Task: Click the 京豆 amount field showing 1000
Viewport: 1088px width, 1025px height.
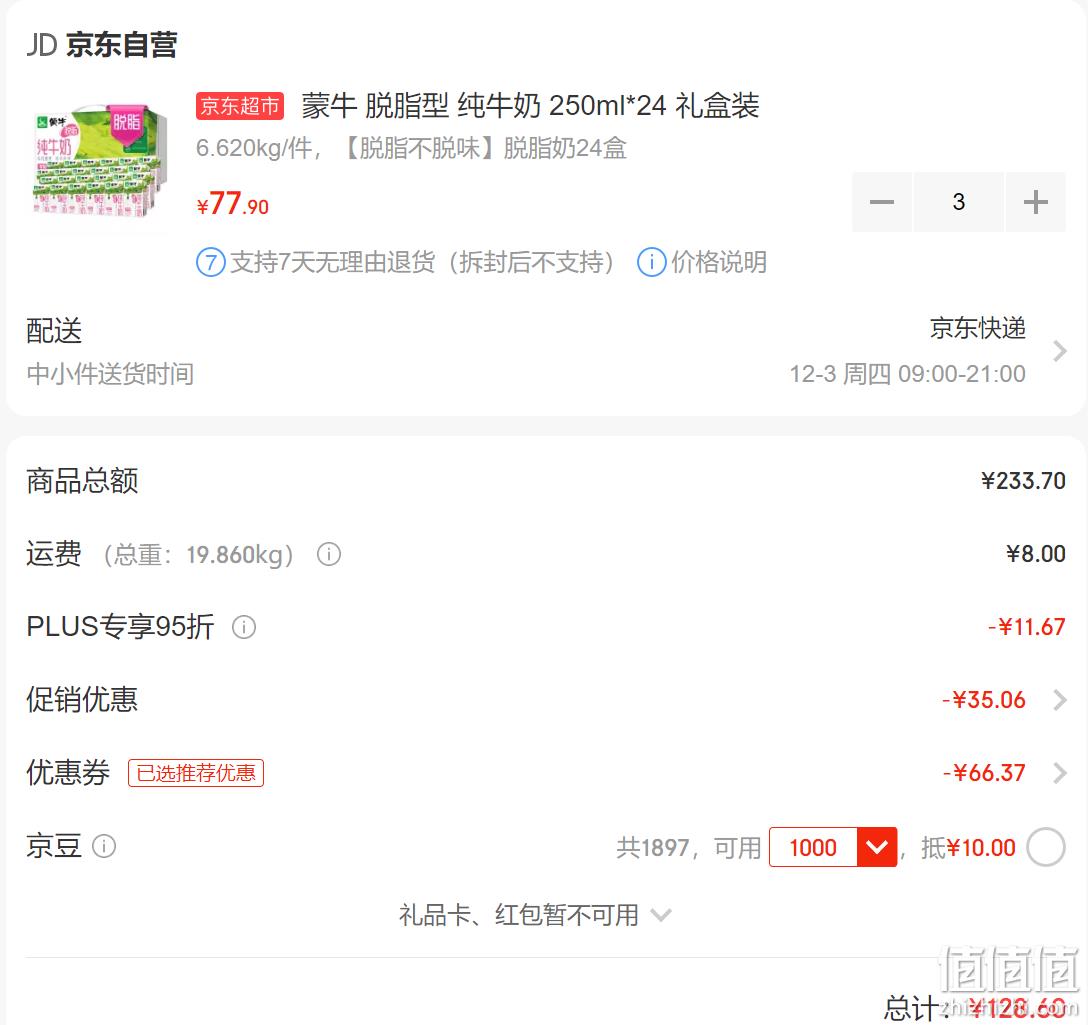Action: (x=813, y=847)
